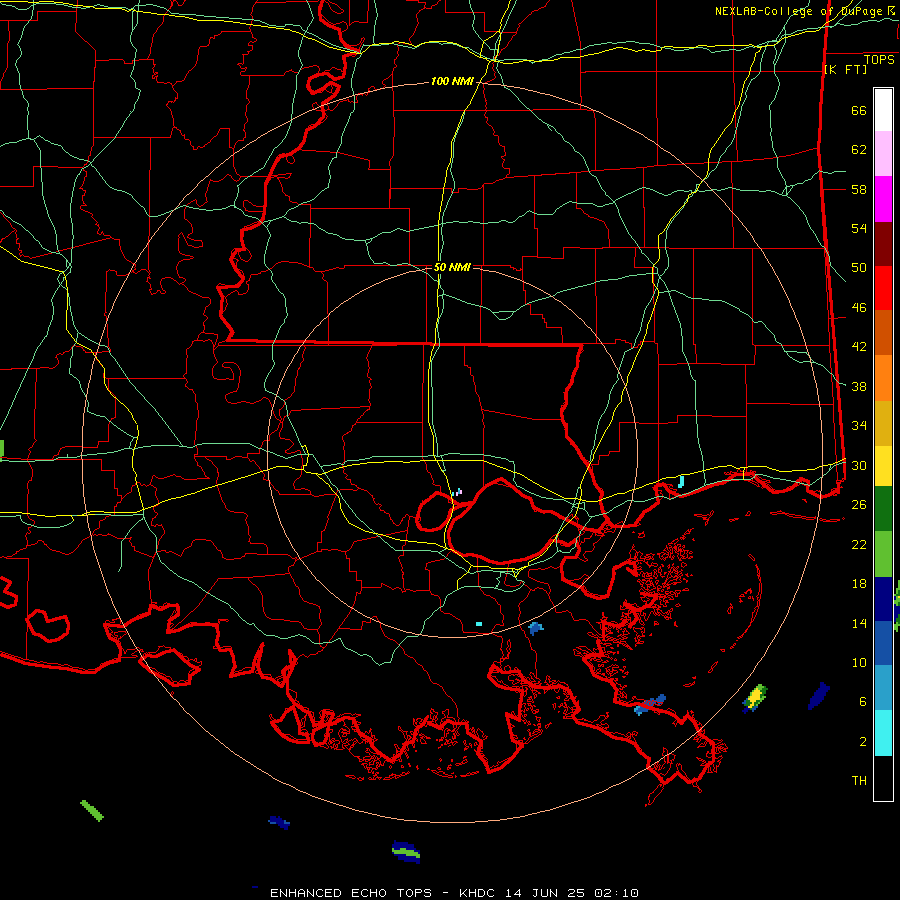The width and height of the screenshot is (900, 900).
Task: Click the 18 legend value label
Action: click(859, 584)
